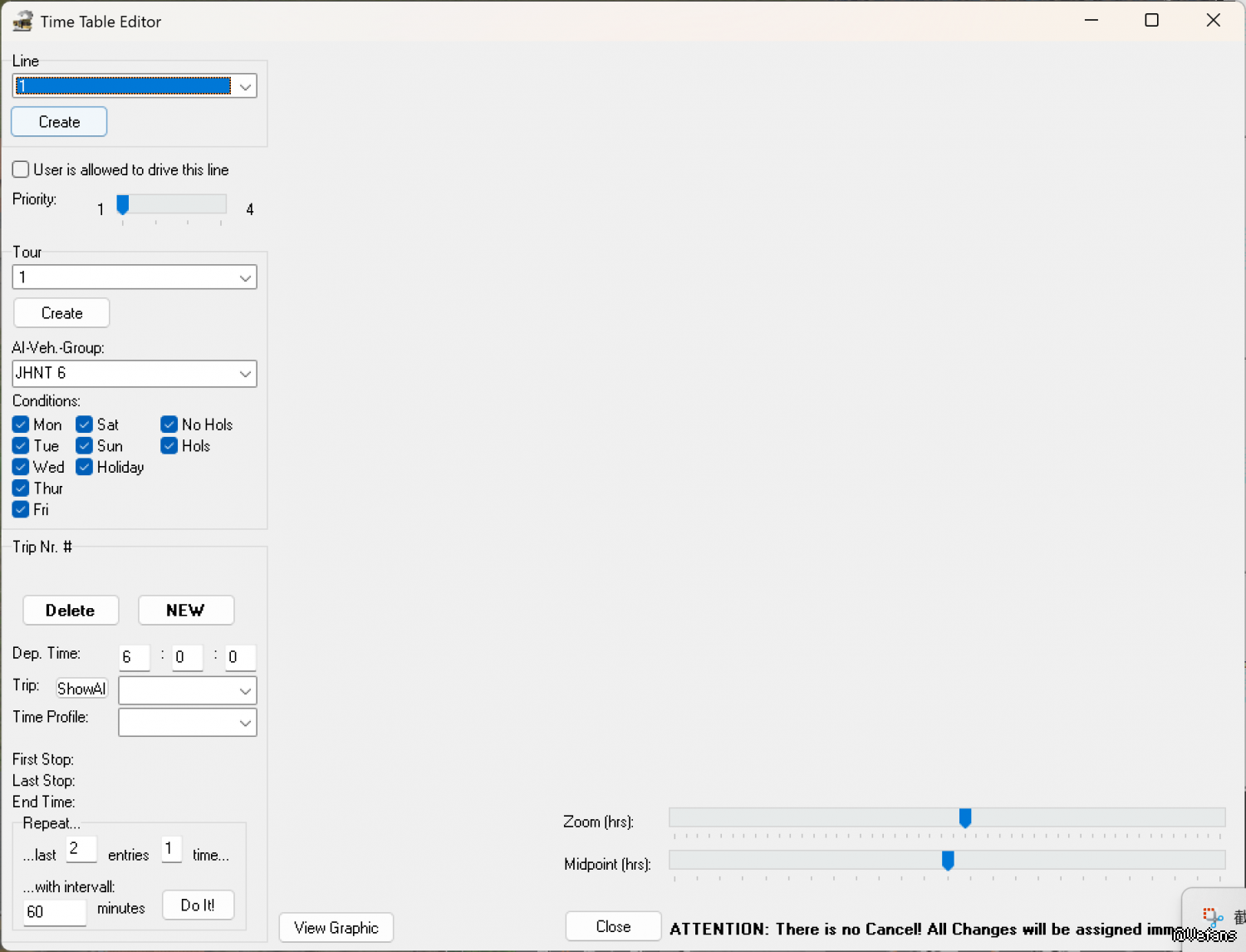Close the Time Table Editor dialog
The height and width of the screenshot is (952, 1246).
coord(613,926)
